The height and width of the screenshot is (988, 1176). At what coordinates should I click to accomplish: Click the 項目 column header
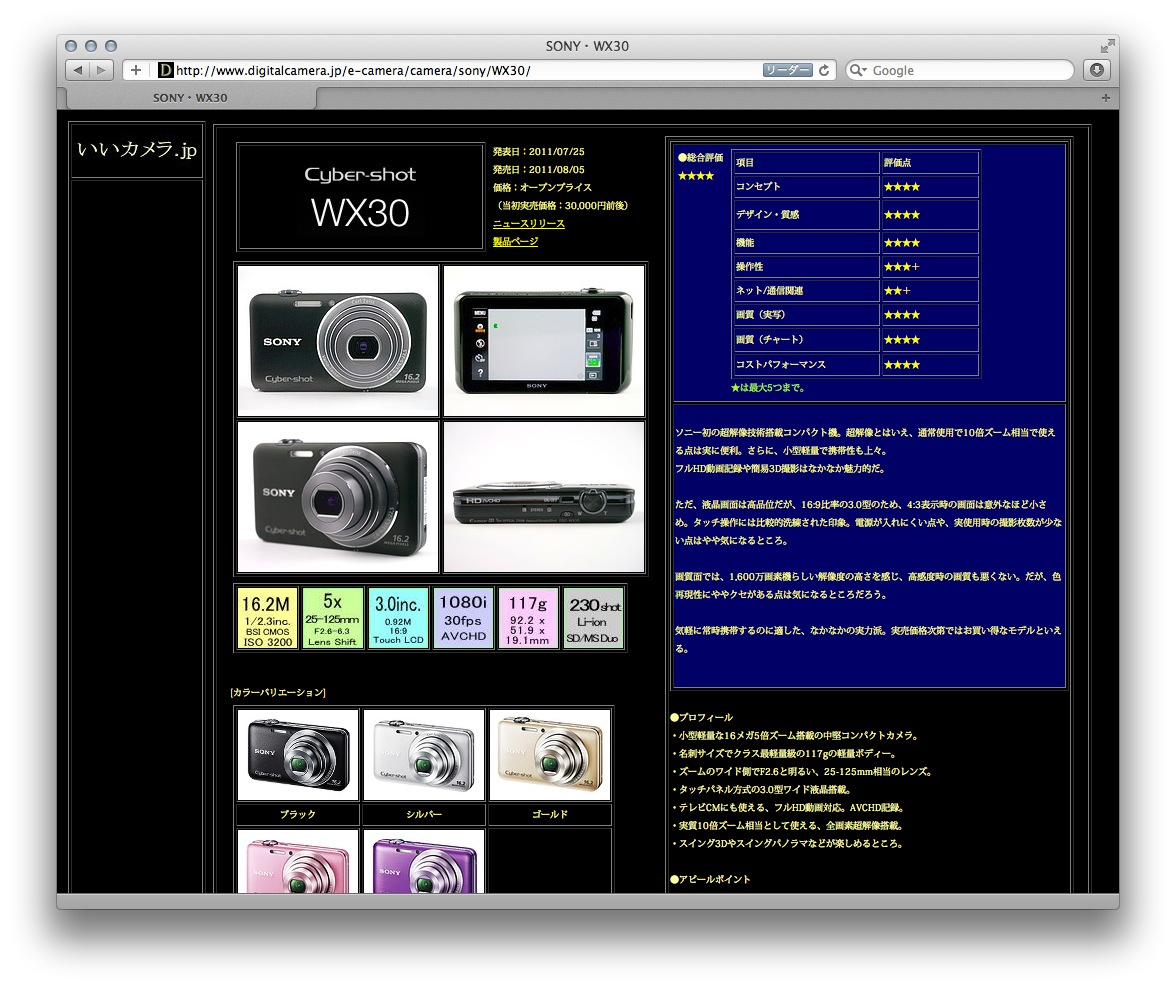click(x=745, y=163)
